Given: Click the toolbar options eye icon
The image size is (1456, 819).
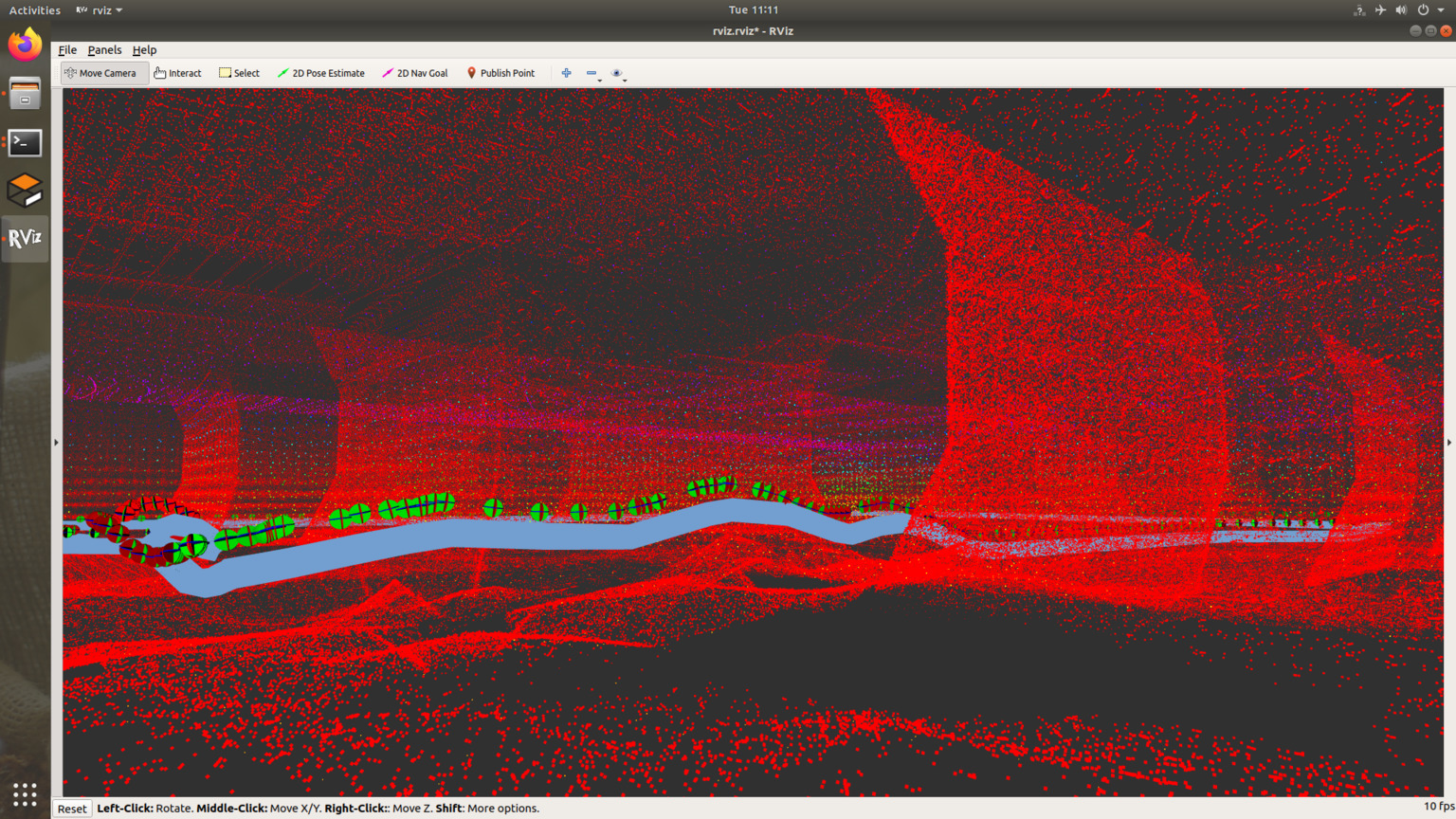Looking at the screenshot, I should (x=616, y=73).
